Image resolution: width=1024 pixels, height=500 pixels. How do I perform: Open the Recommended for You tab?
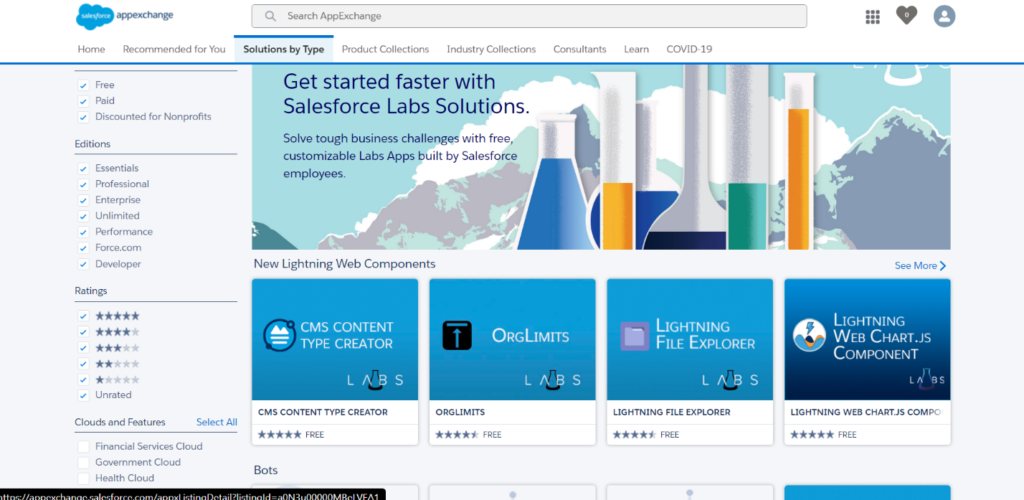pyautogui.click(x=174, y=49)
